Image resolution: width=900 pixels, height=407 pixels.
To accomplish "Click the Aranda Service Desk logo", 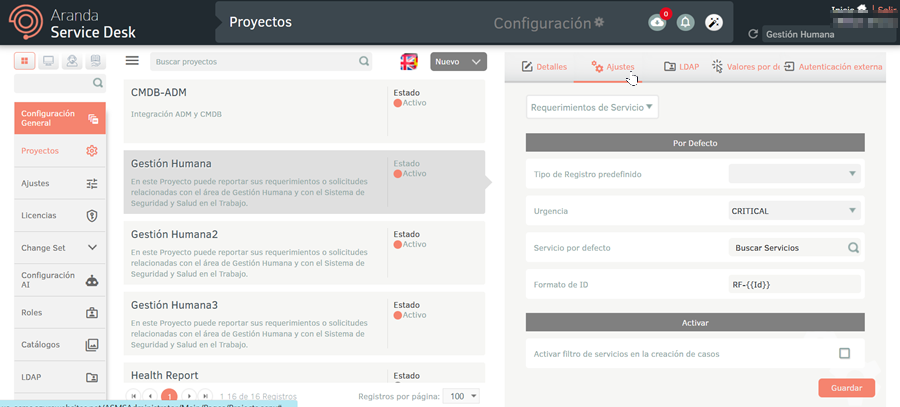I will tap(72, 23).
